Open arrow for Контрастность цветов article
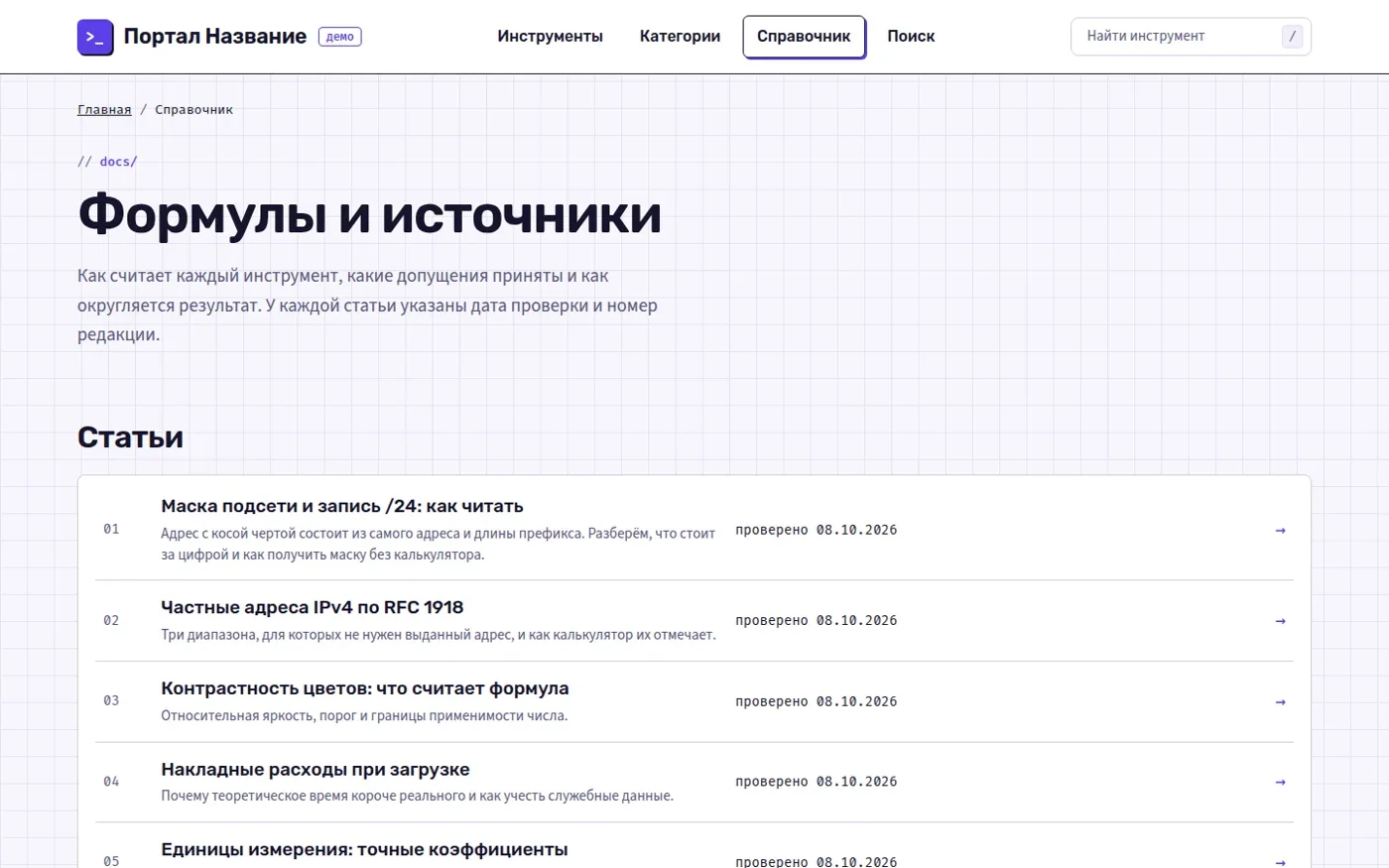This screenshot has height=868, width=1389. coord(1280,702)
